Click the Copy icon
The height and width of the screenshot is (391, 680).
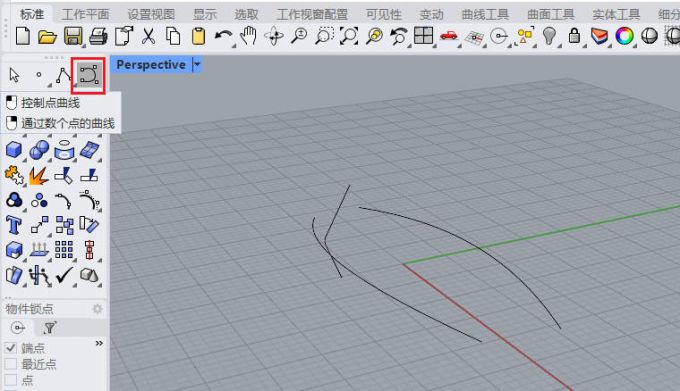click(173, 36)
